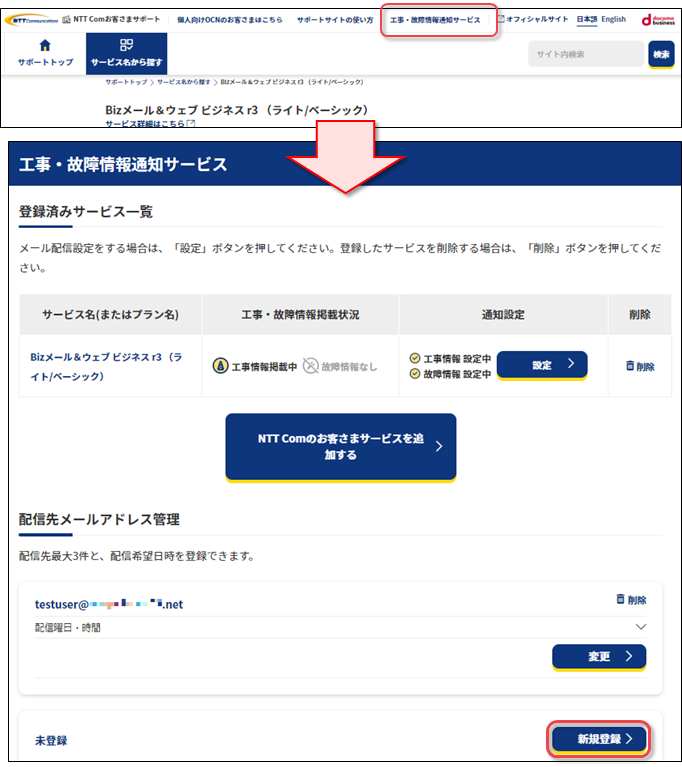
Task: Click the 検索 search button
Action: (x=661, y=54)
